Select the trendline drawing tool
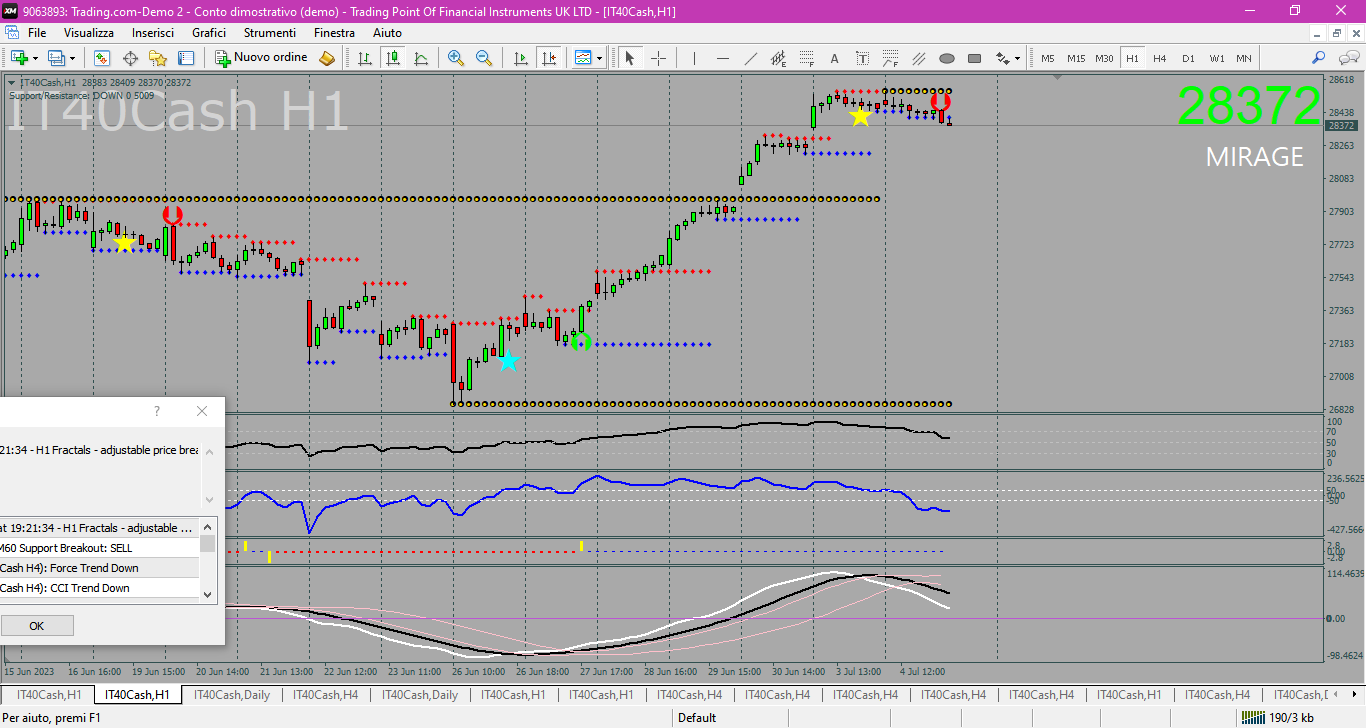Screen dimensions: 1366x728 (750, 58)
